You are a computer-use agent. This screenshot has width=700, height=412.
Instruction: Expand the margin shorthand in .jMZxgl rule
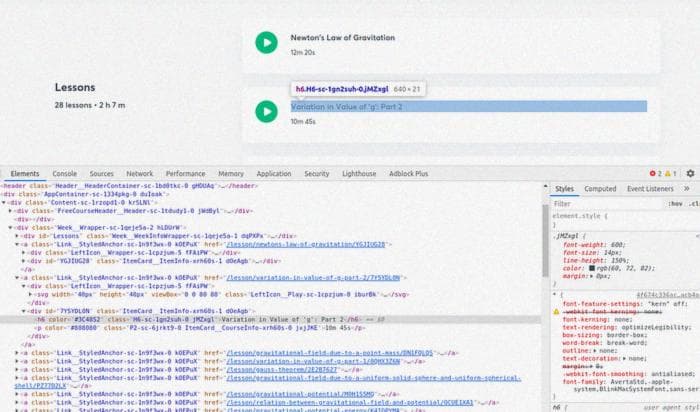click(x=592, y=276)
